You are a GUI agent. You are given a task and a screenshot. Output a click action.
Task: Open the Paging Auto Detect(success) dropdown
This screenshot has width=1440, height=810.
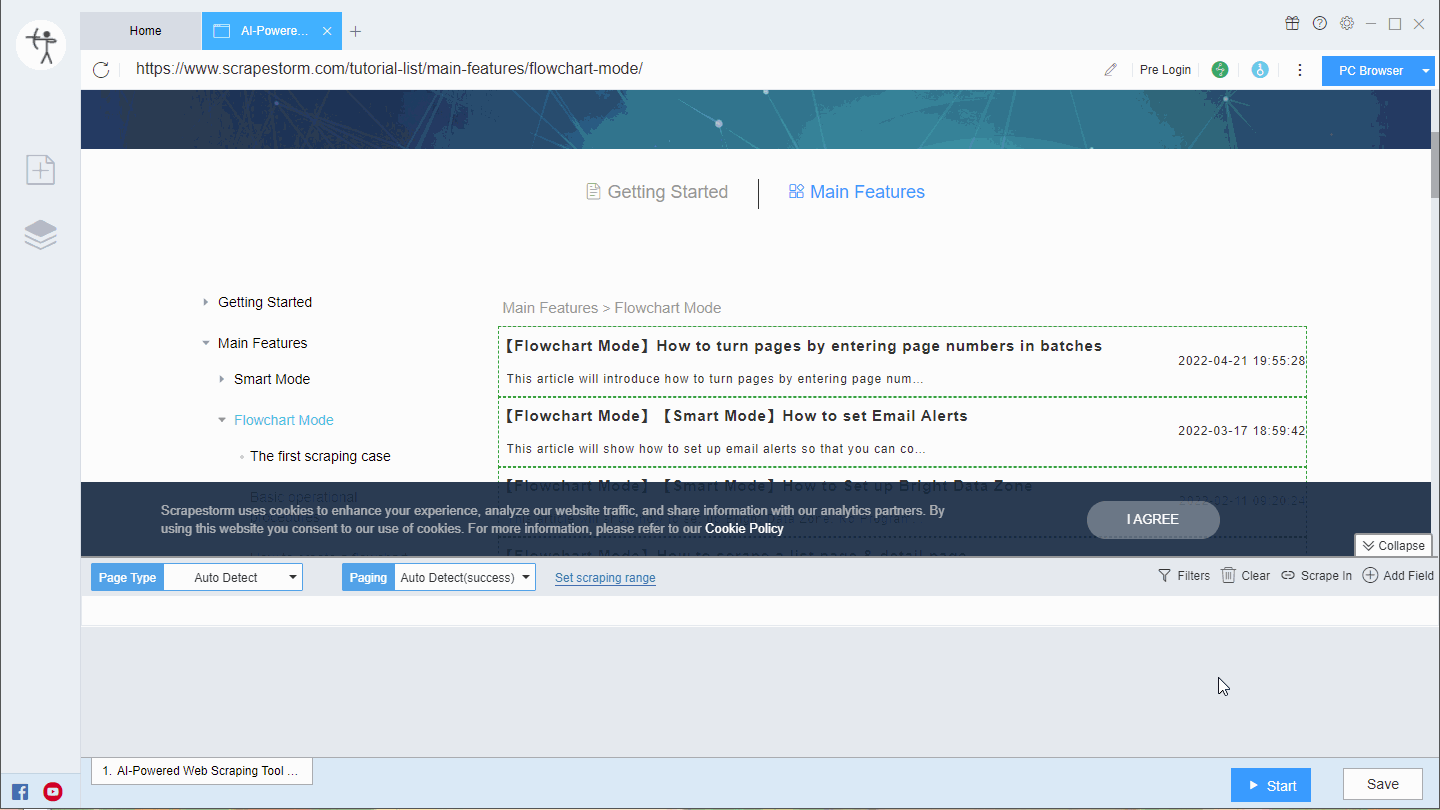coord(464,577)
